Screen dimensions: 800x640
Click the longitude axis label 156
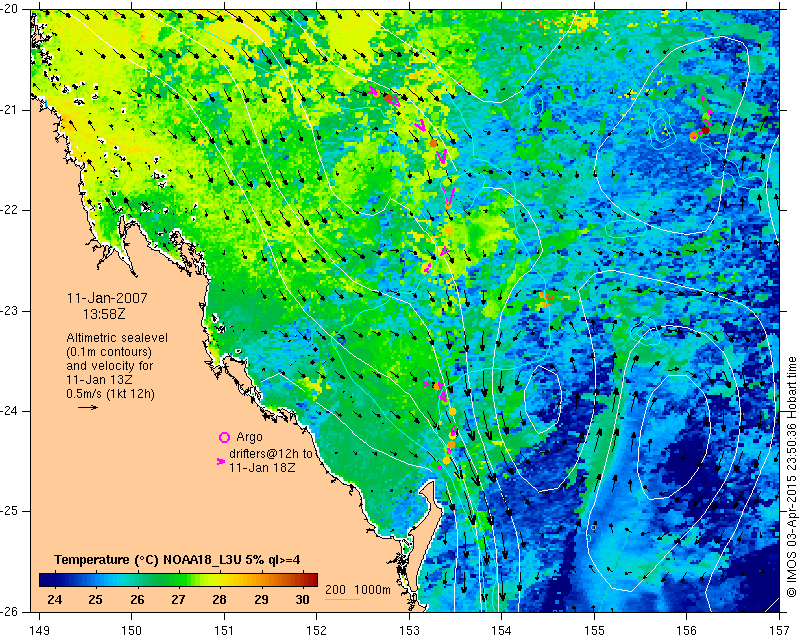[687, 631]
